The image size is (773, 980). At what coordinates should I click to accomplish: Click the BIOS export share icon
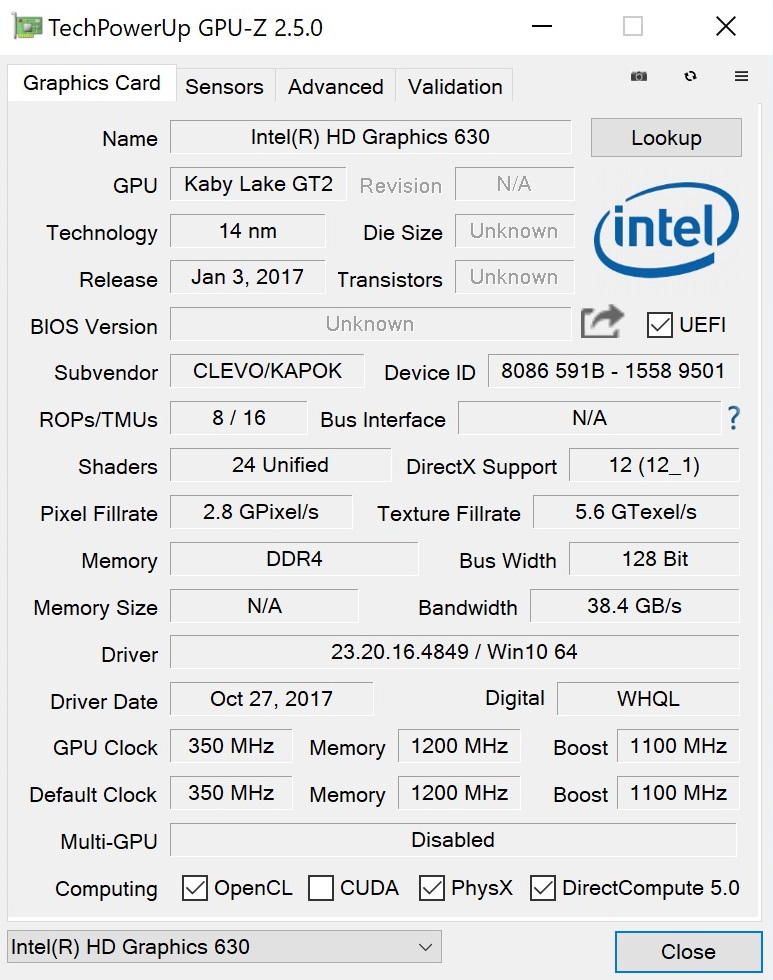[x=602, y=323]
